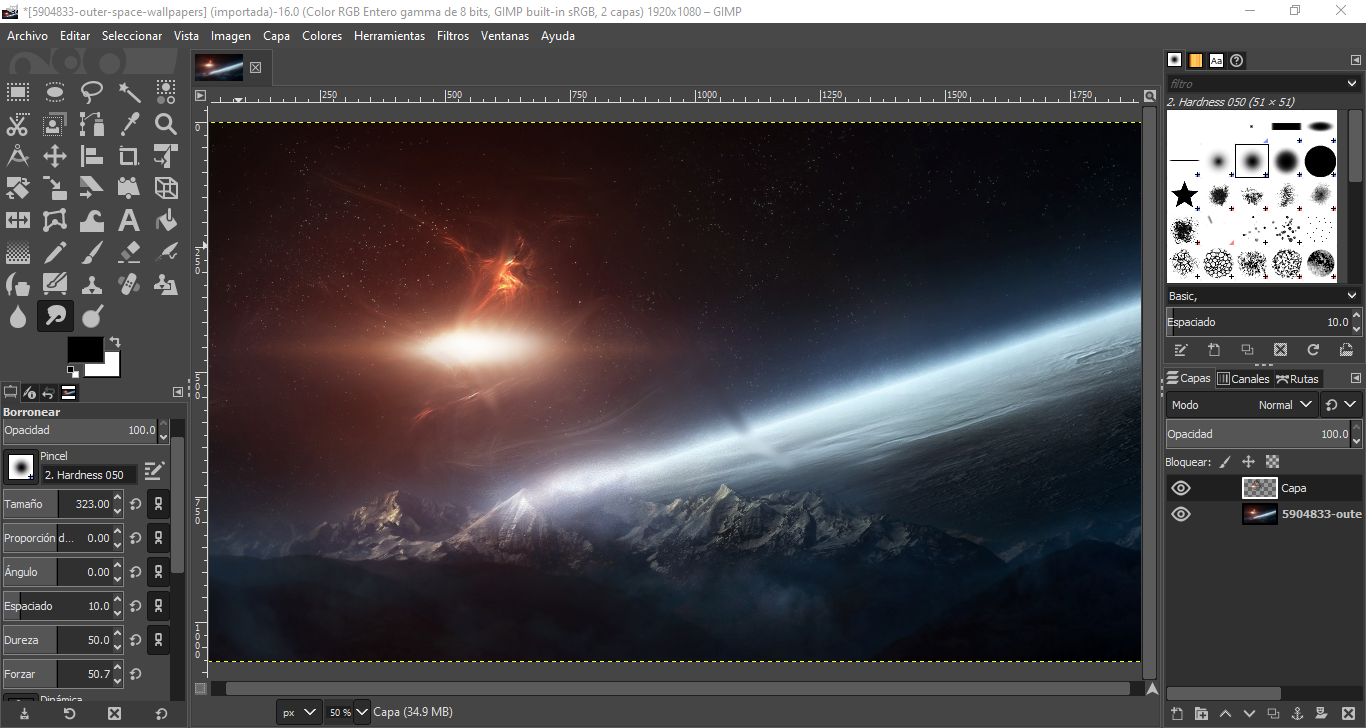Select the Warp Transform tool
The image size is (1366, 728).
pos(92,220)
